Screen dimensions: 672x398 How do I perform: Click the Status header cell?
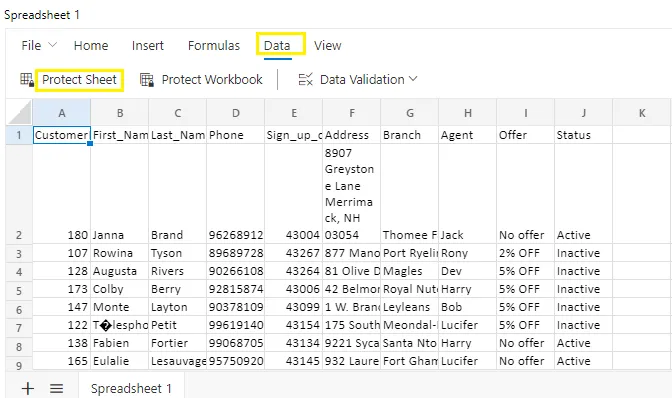coord(583,135)
